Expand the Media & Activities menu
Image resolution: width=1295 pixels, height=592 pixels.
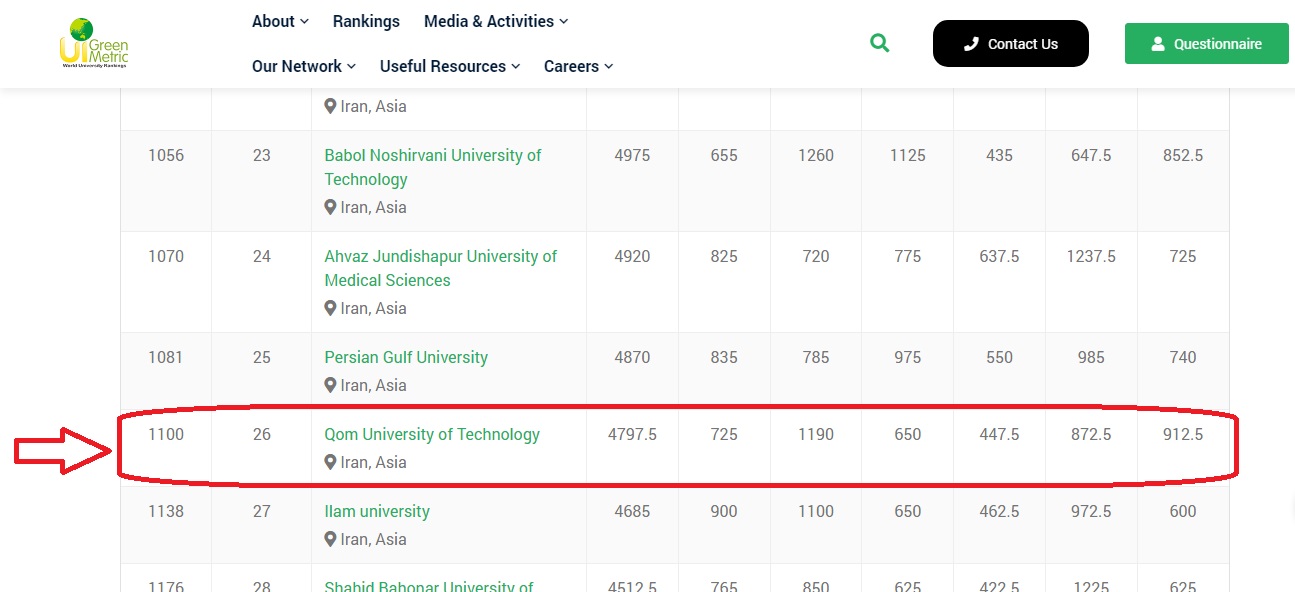point(495,21)
